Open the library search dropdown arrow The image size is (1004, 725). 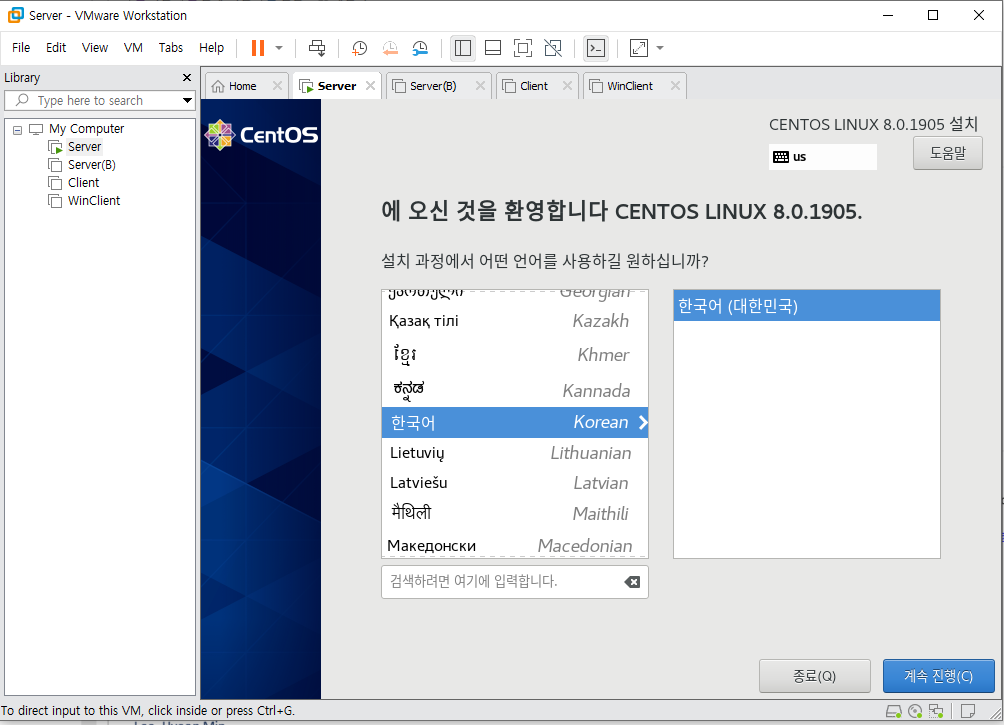187,101
